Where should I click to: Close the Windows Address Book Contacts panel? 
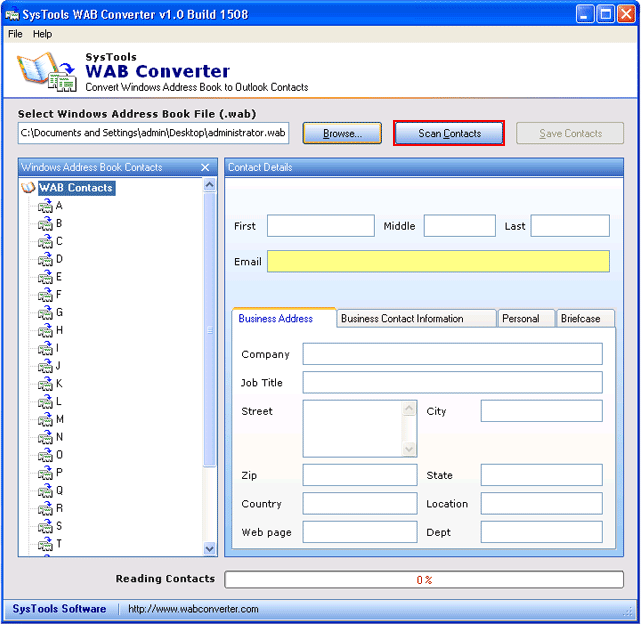tap(205, 167)
